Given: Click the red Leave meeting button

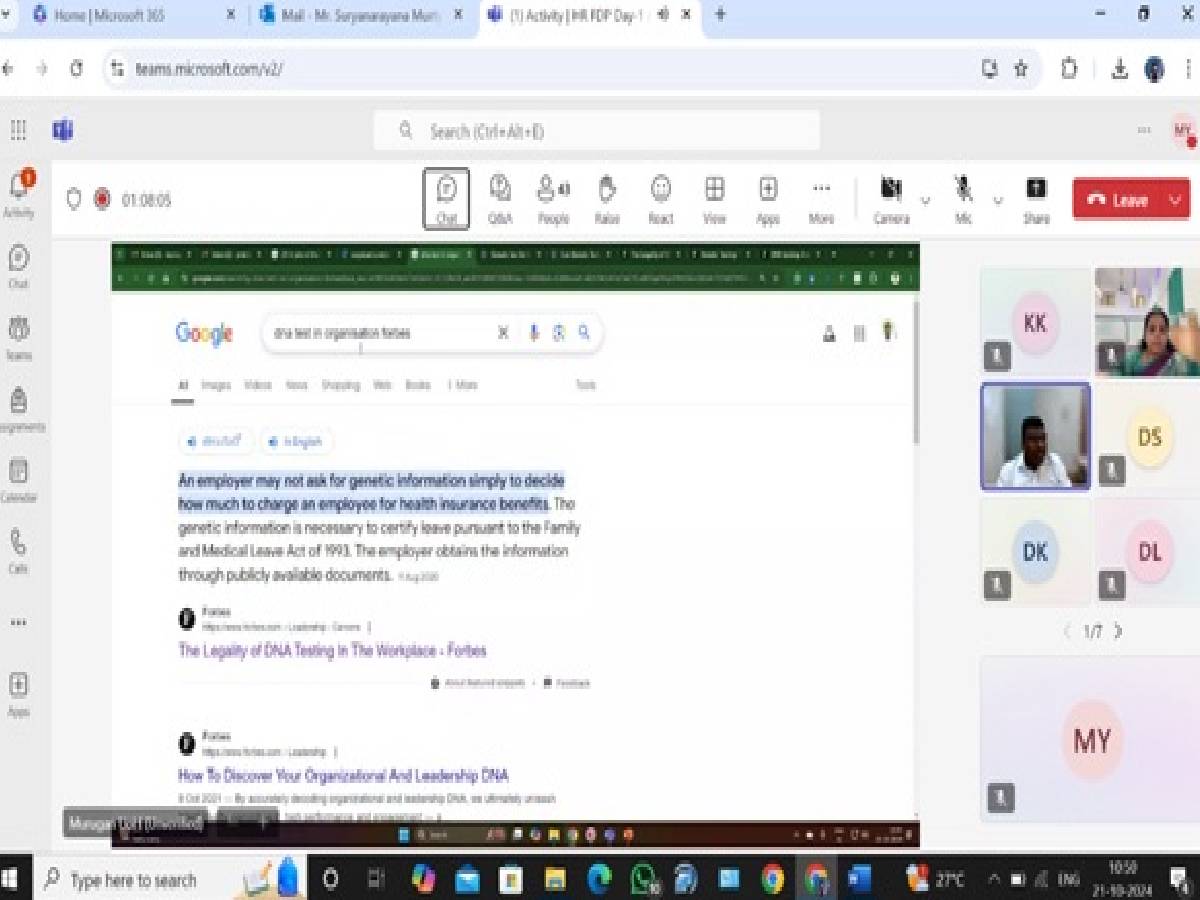Looking at the screenshot, I should 1118,200.
